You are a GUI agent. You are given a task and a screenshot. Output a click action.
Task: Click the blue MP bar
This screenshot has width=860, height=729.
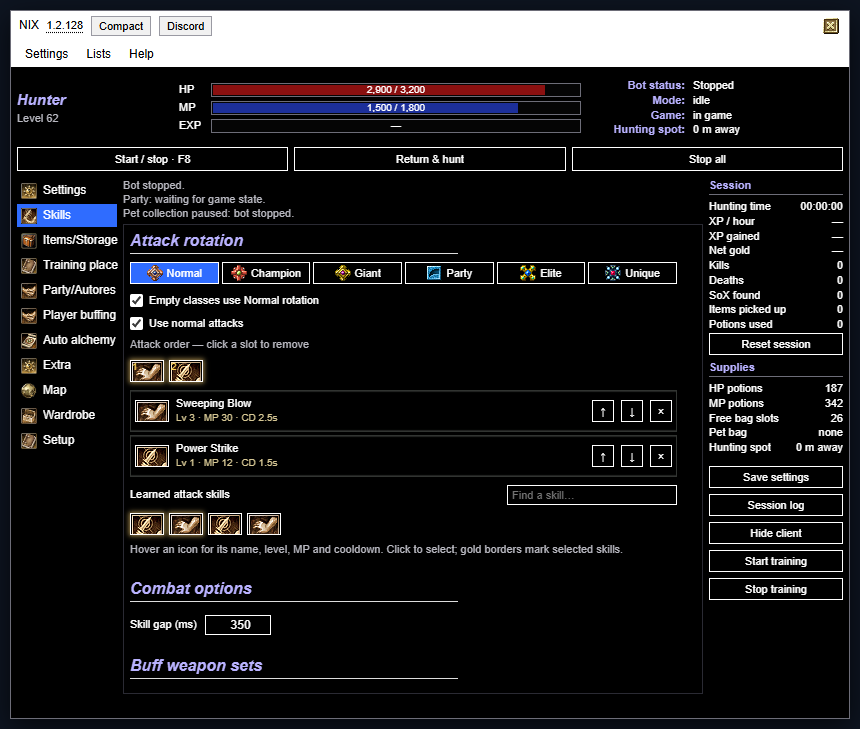[396, 108]
